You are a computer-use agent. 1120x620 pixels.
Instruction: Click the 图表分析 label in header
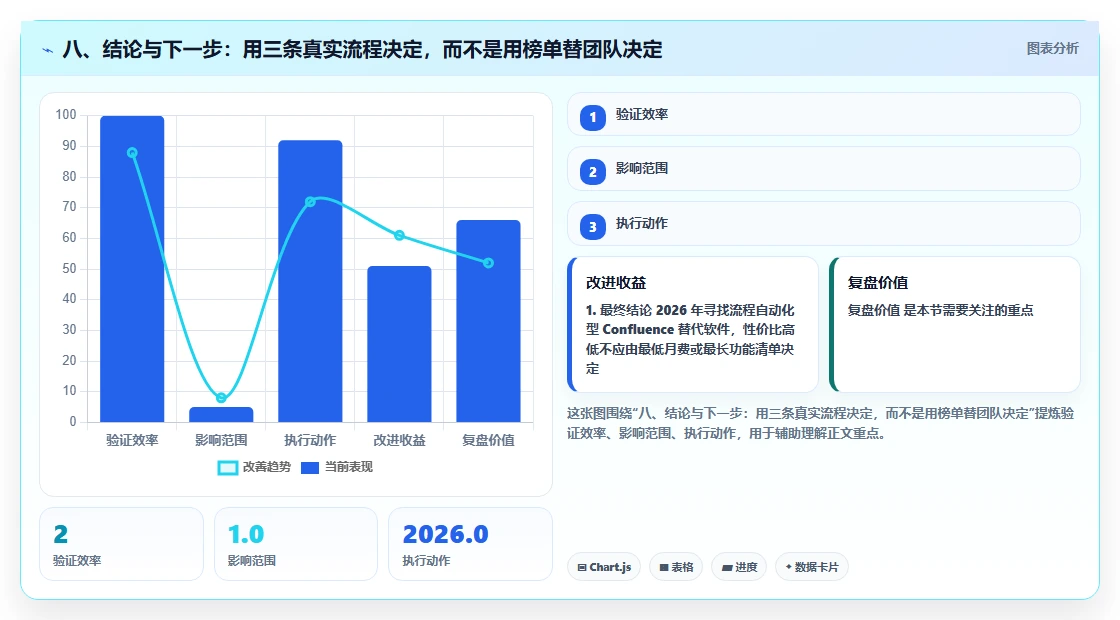(x=1052, y=49)
